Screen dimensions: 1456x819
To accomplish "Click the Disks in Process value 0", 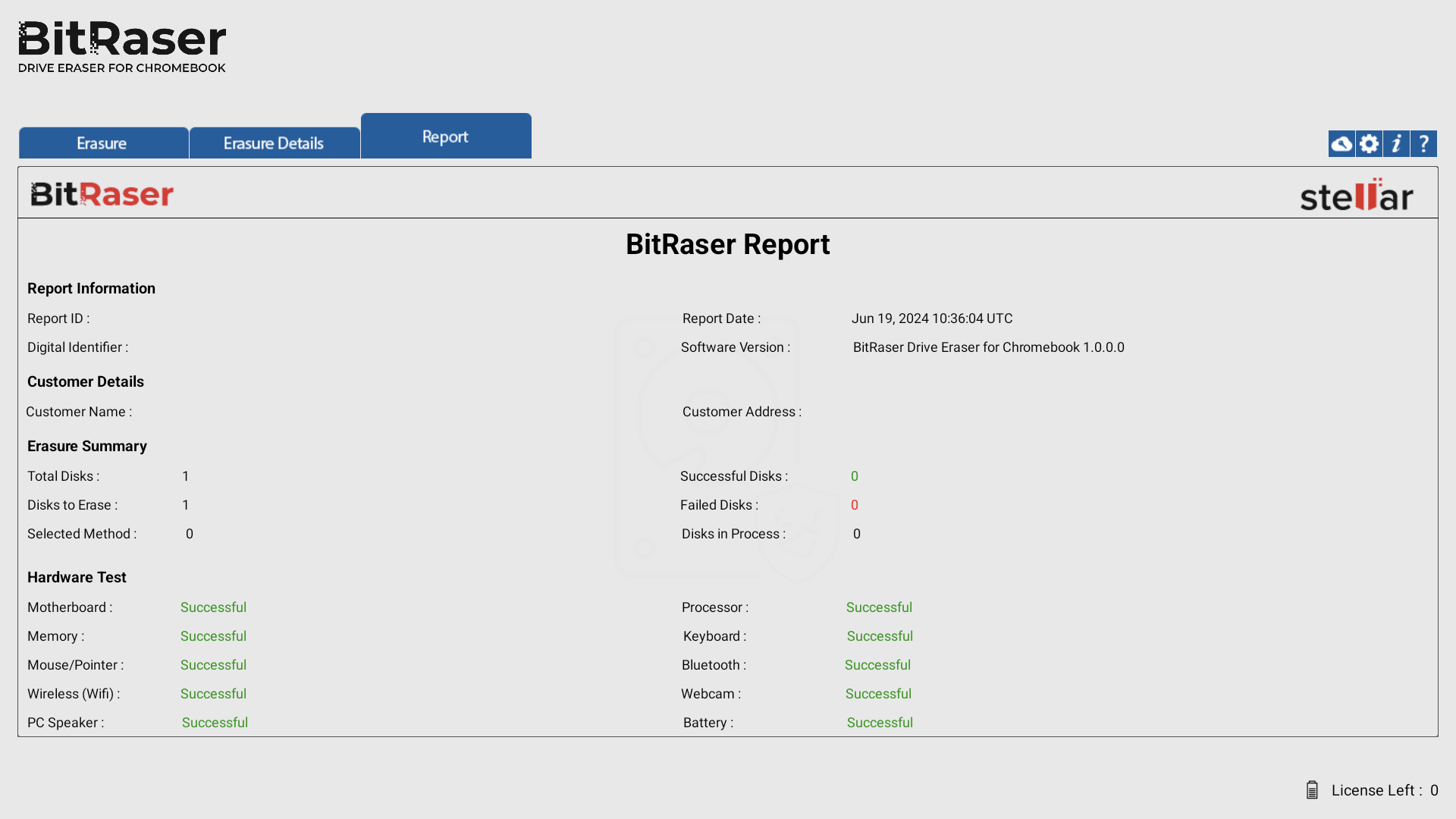I will [857, 534].
